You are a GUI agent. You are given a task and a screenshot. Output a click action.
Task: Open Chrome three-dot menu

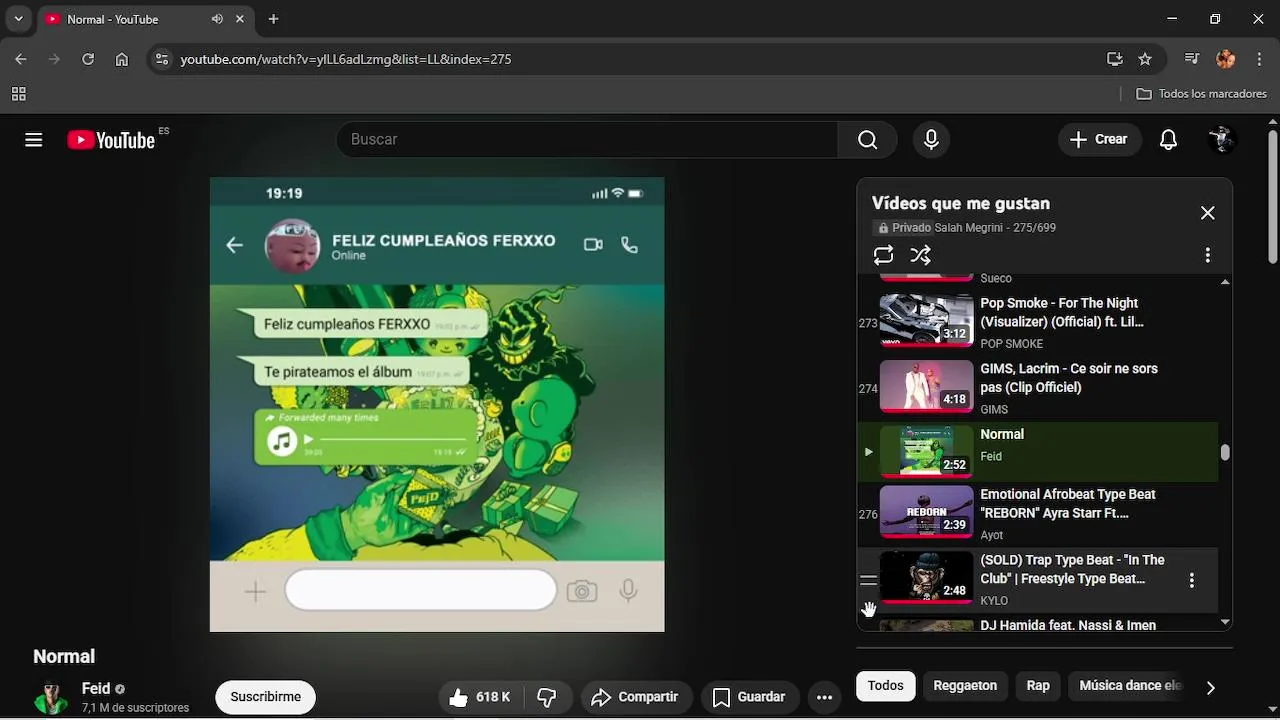click(x=1258, y=59)
